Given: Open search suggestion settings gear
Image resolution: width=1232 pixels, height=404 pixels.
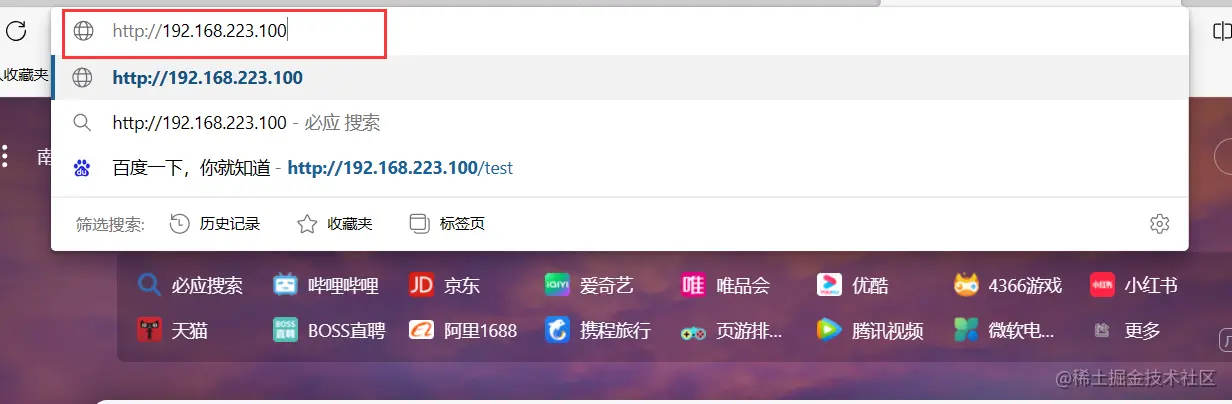Looking at the screenshot, I should 1160,224.
